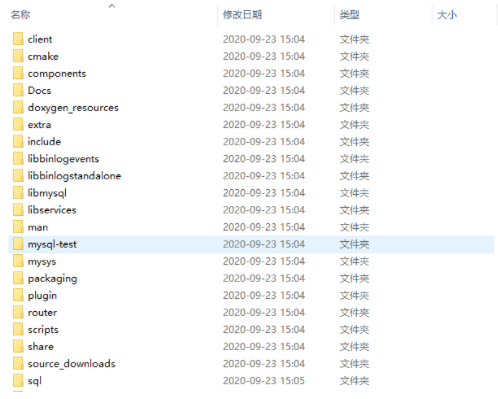Select the libmysql folder name
Viewport: 498px width, 399px height.
pos(47,193)
